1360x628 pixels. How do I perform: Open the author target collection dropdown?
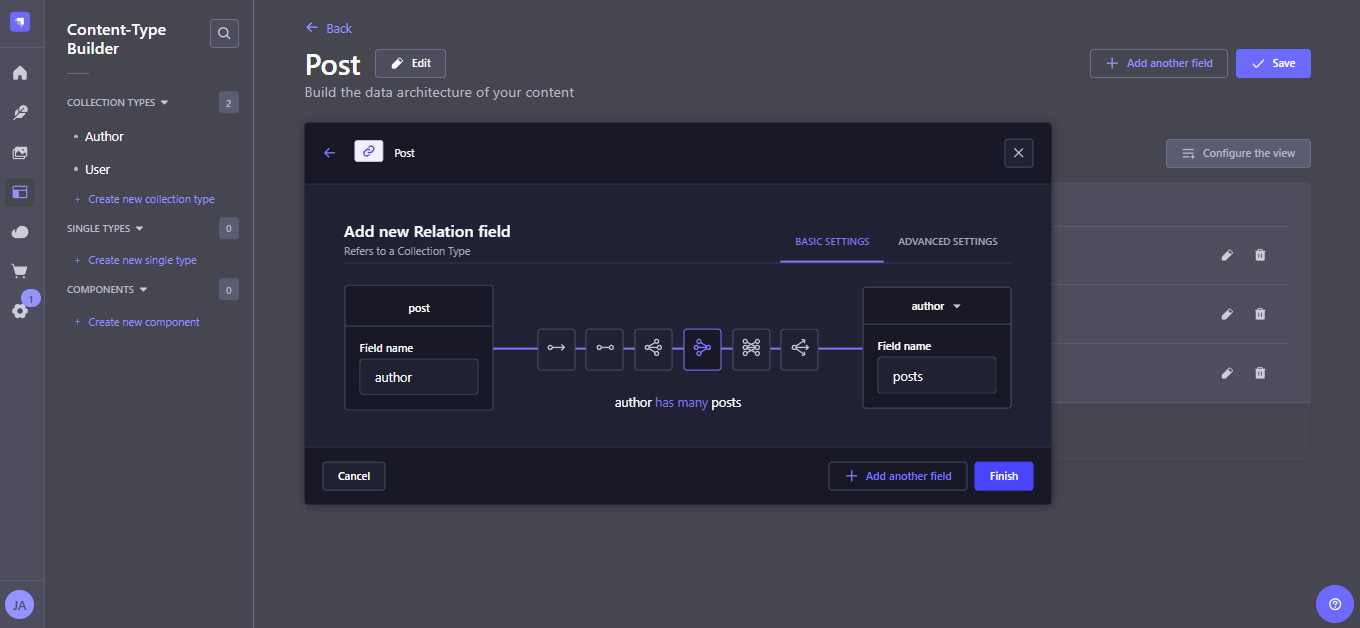[936, 307]
